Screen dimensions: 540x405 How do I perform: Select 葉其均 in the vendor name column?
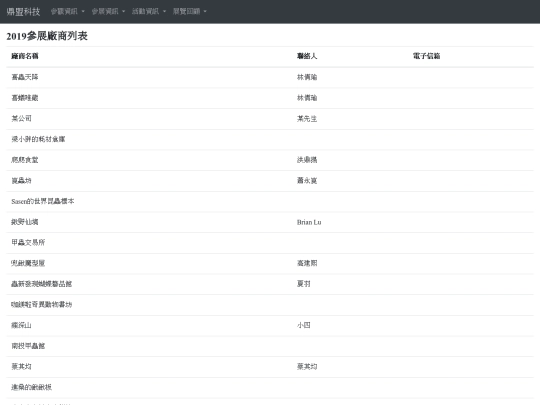(21, 366)
